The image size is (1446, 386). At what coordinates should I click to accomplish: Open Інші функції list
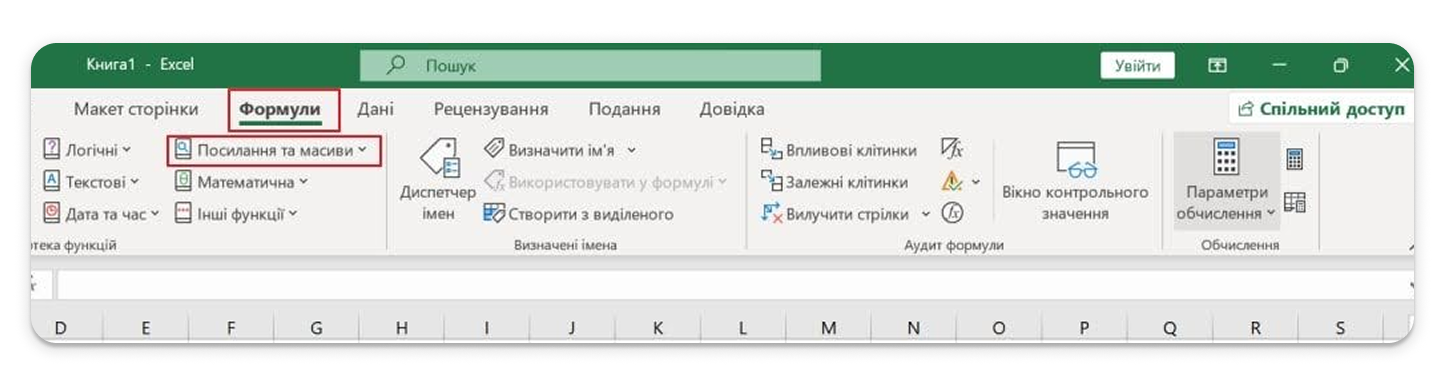tap(236, 213)
